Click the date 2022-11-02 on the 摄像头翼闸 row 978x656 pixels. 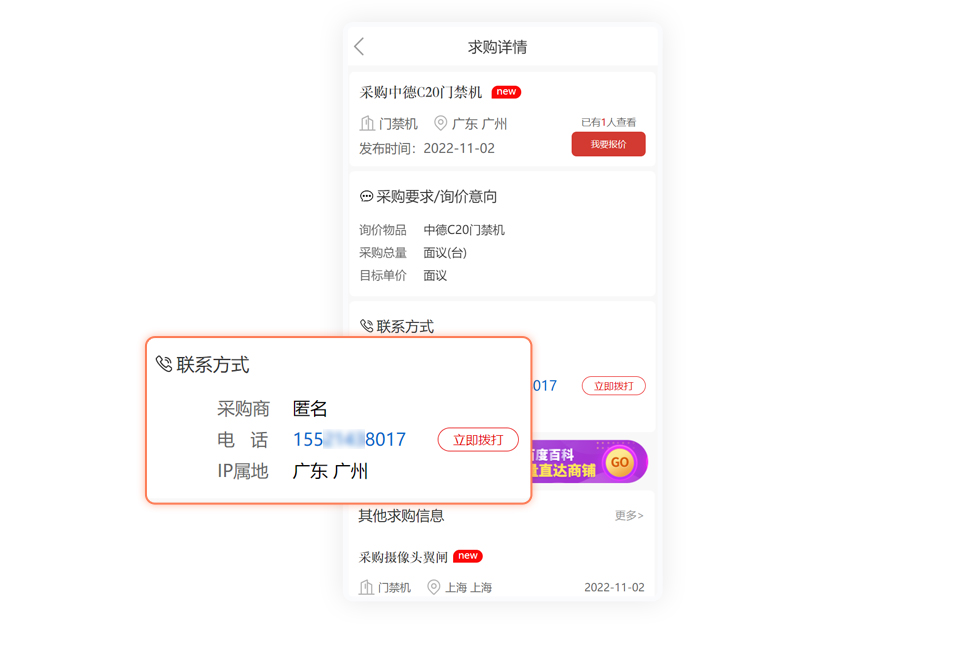(x=614, y=587)
